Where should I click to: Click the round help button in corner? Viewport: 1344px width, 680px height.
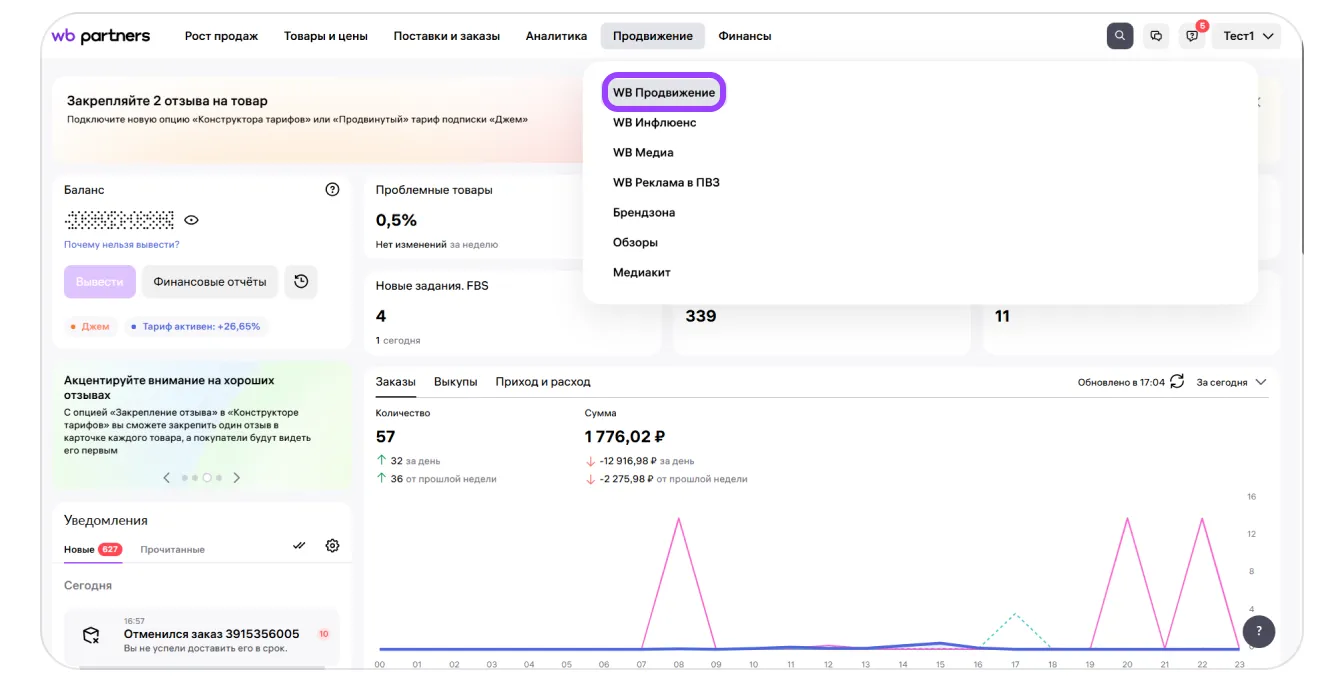[x=1258, y=631]
